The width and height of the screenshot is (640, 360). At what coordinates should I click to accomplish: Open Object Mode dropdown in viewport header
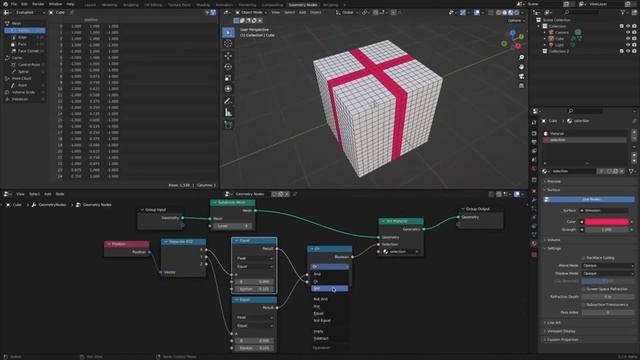click(251, 13)
